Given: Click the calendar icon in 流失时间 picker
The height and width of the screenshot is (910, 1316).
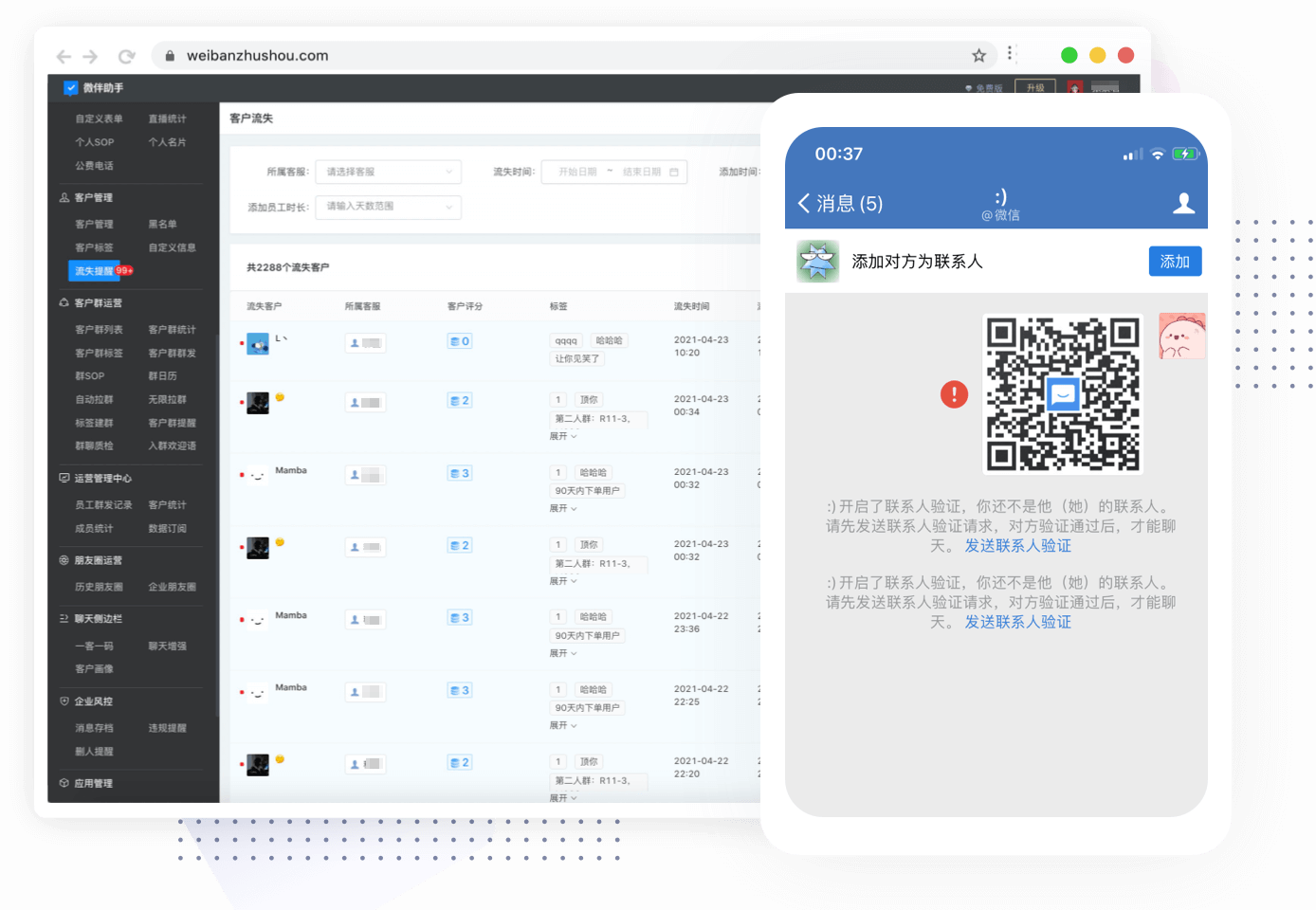Looking at the screenshot, I should point(674,172).
